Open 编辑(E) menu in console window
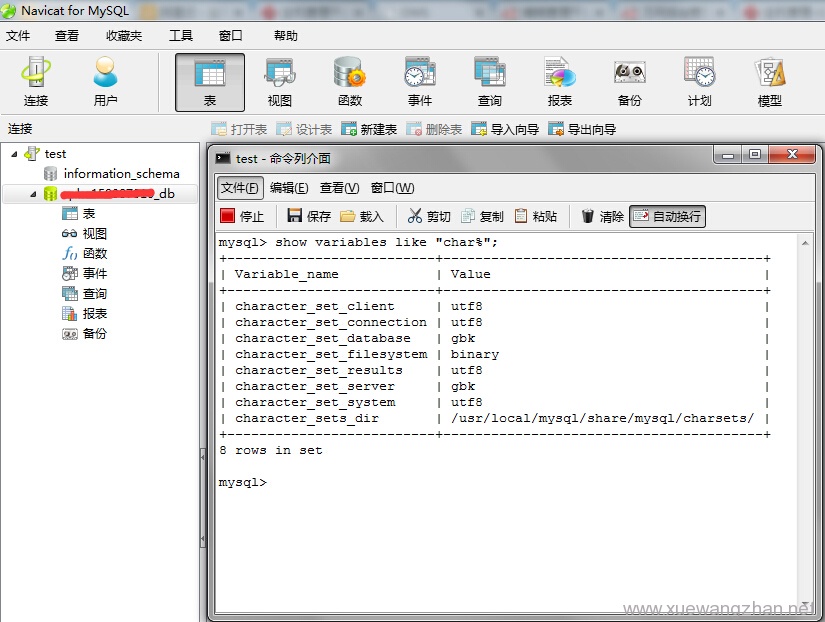Viewport: 825px width, 622px height. point(289,188)
